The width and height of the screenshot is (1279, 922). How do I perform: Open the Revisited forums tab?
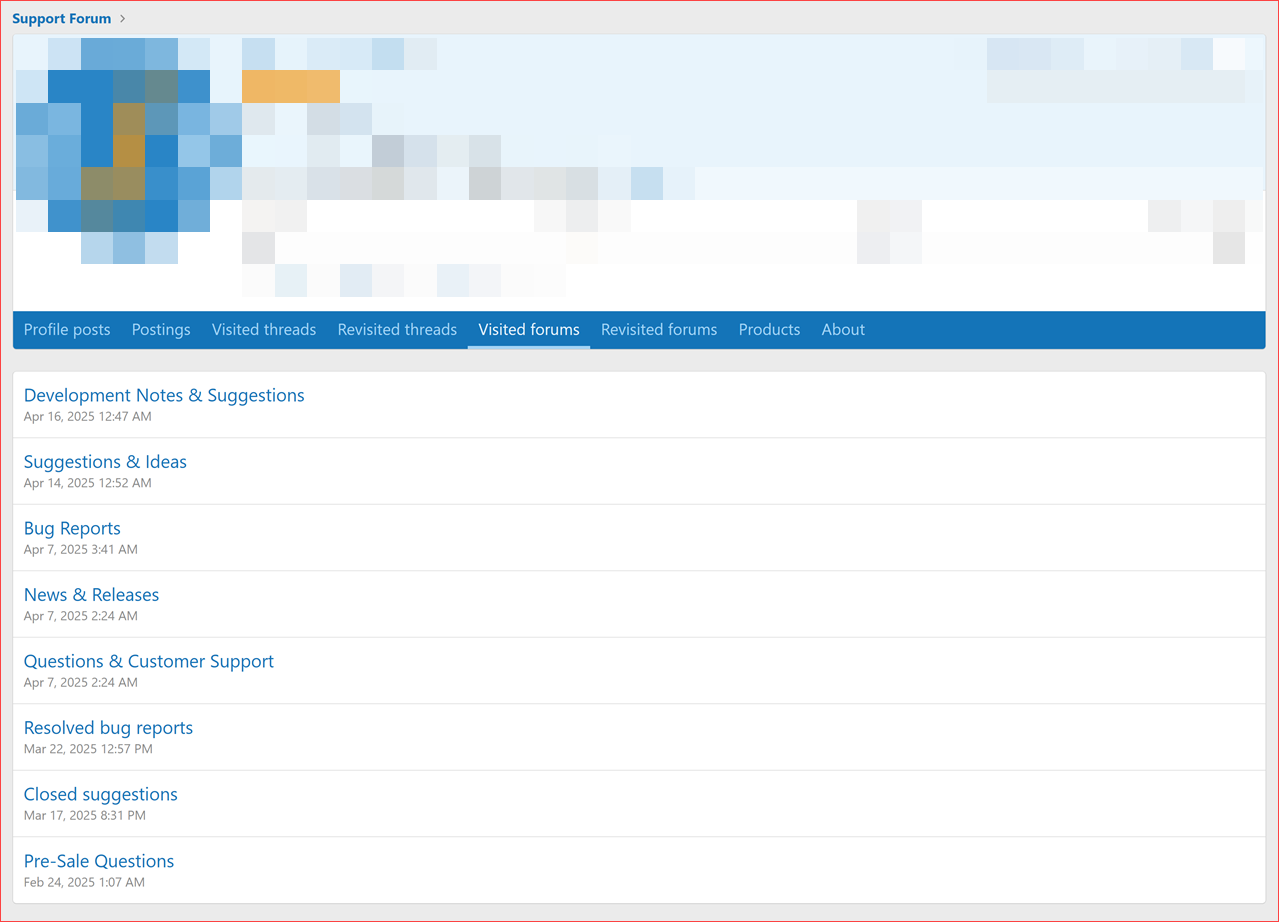point(658,329)
